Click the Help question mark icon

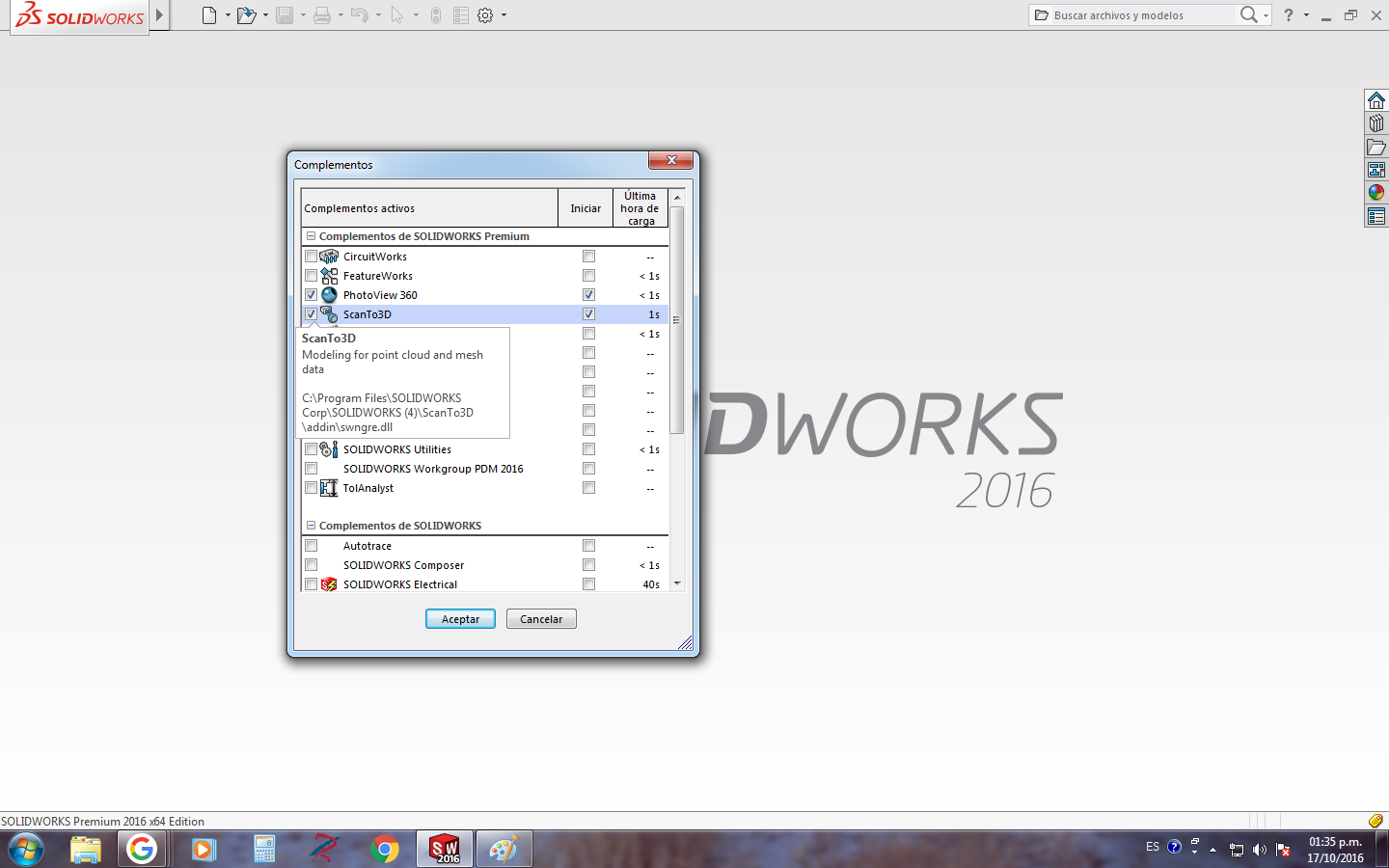coord(1289,14)
